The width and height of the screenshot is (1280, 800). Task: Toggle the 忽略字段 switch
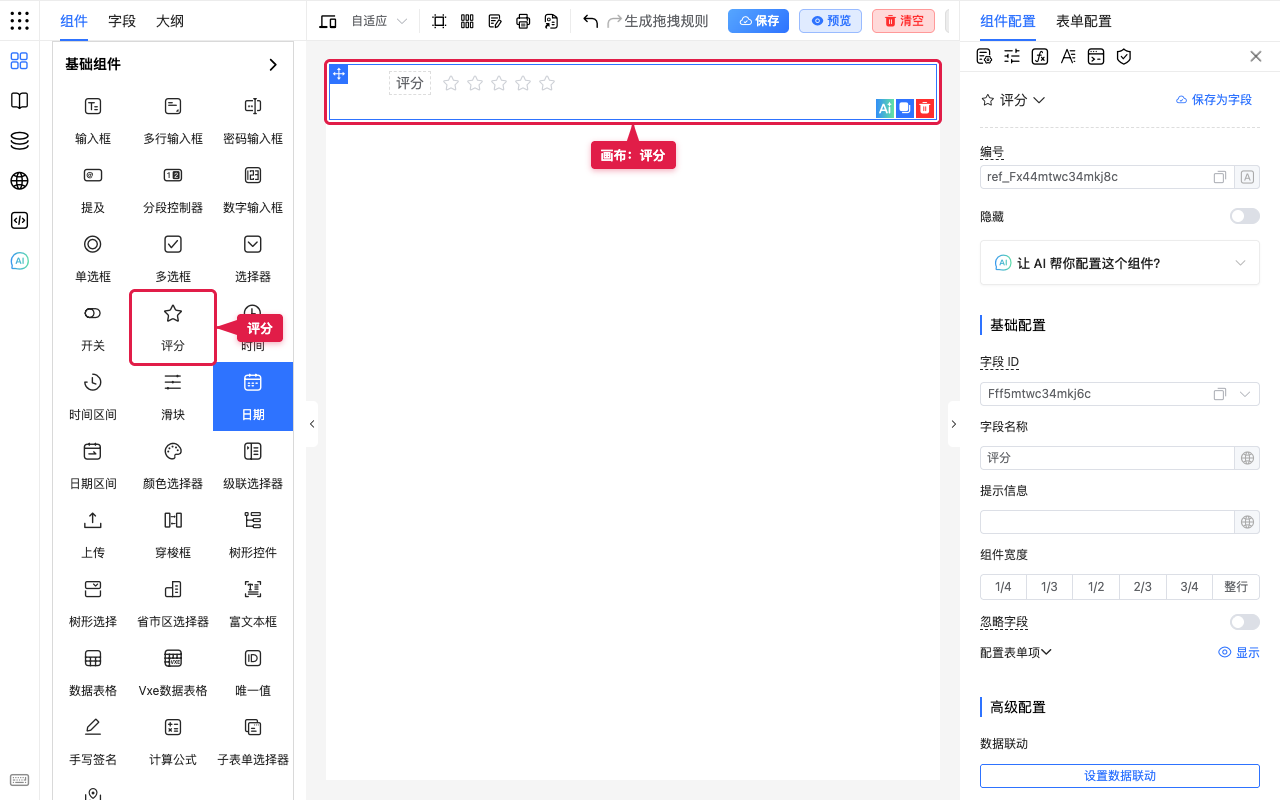click(1244, 622)
